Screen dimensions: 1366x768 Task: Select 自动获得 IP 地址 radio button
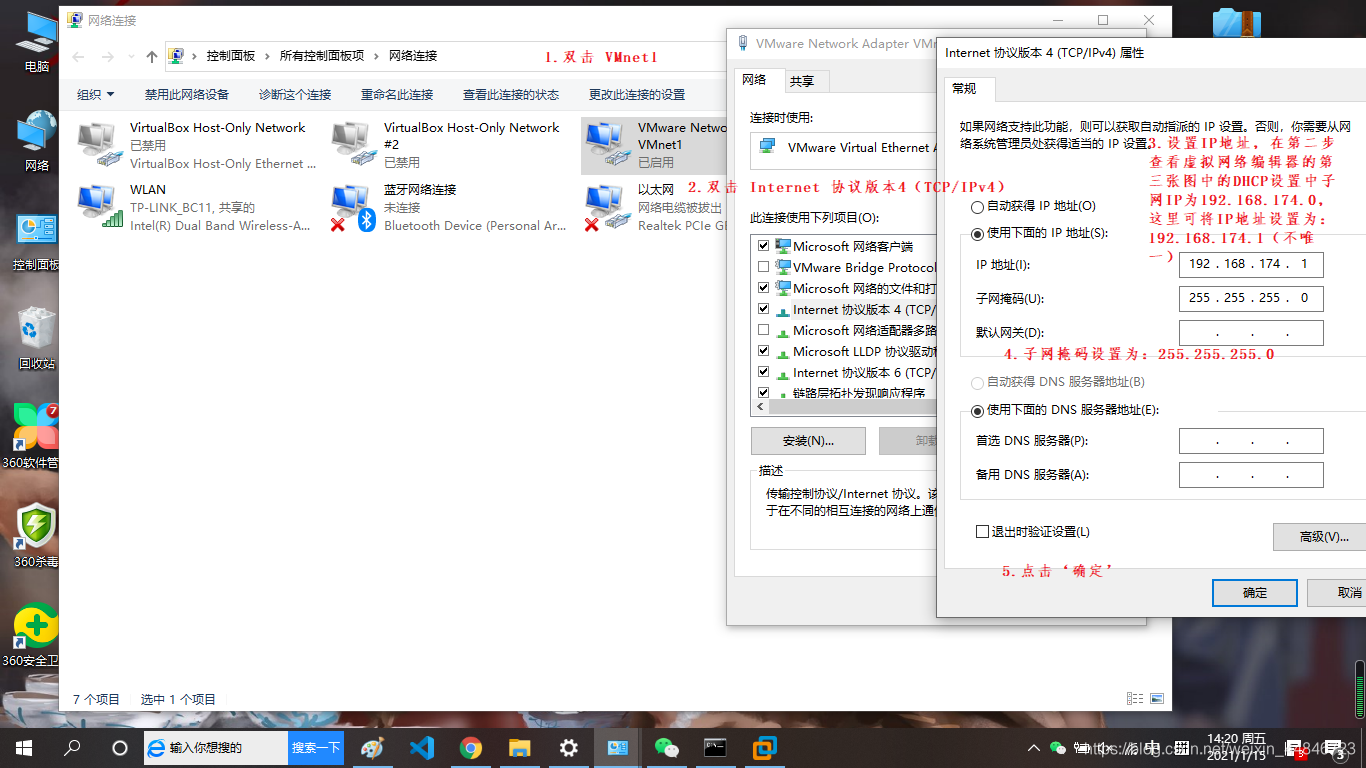(x=977, y=206)
